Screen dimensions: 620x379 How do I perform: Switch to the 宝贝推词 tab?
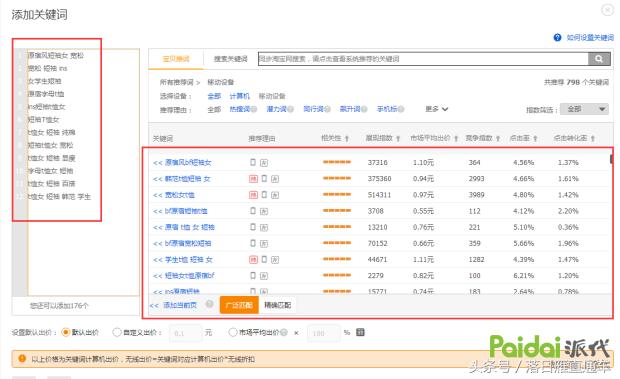176,59
